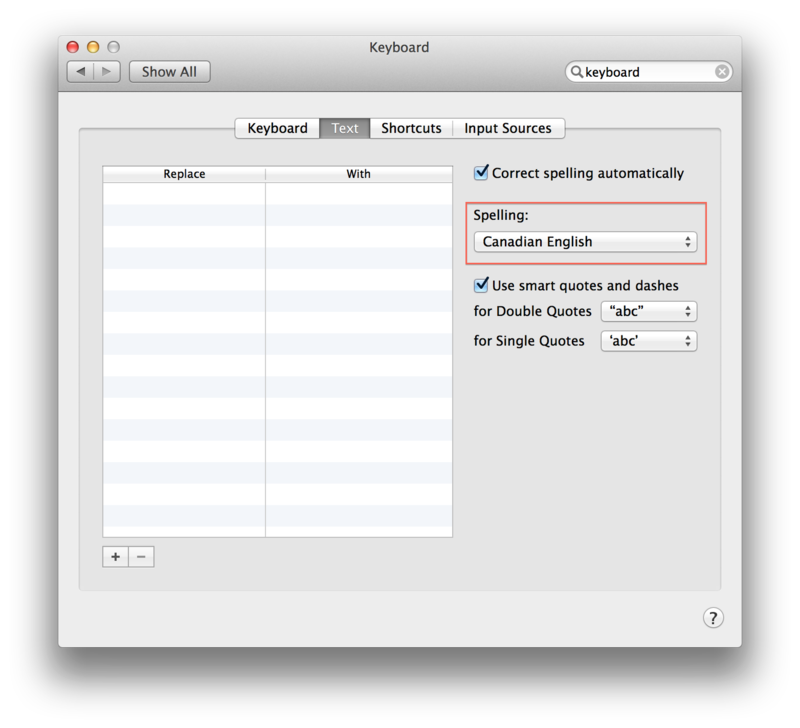Disable Correct spelling automatically
The width and height of the screenshot is (800, 728).
(482, 173)
